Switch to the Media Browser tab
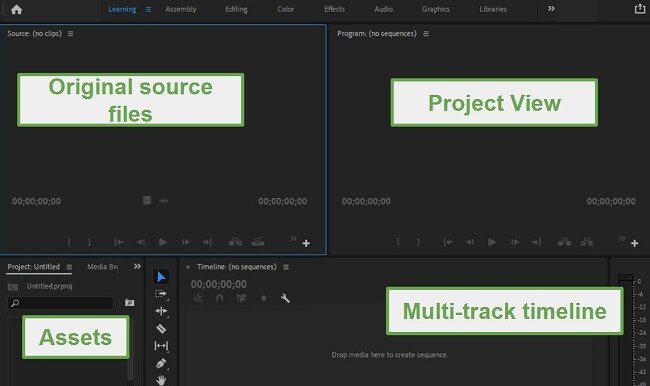The height and width of the screenshot is (386, 650). click(102, 267)
